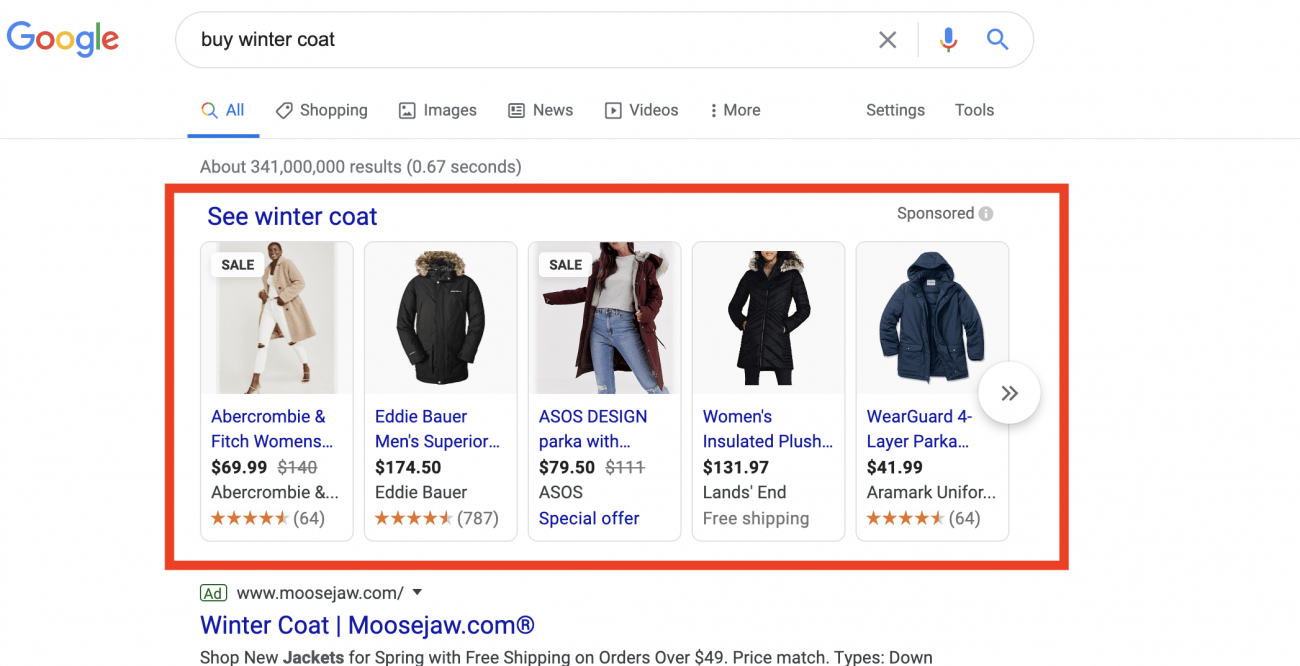Click the results count text

(360, 167)
